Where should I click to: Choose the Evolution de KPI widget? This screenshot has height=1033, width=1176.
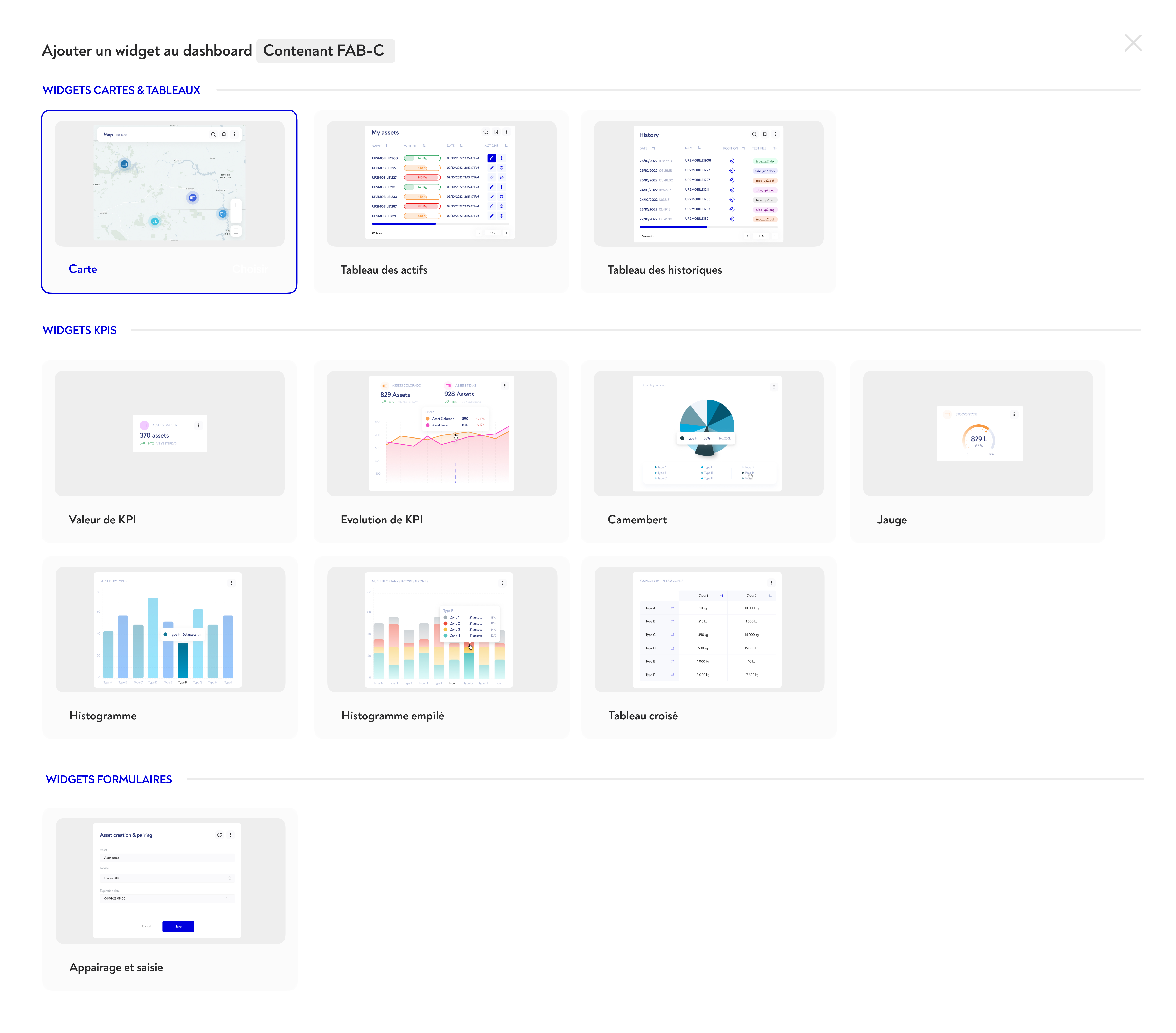(441, 452)
